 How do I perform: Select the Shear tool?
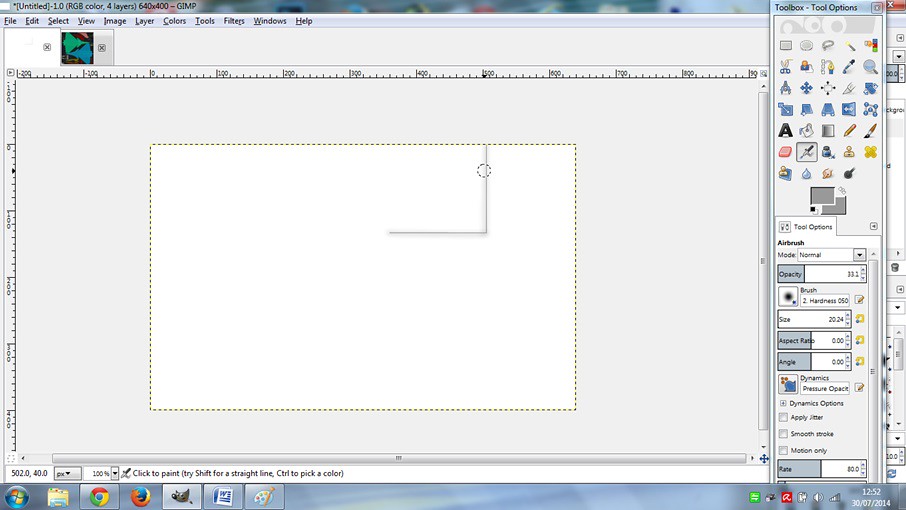tap(807, 110)
